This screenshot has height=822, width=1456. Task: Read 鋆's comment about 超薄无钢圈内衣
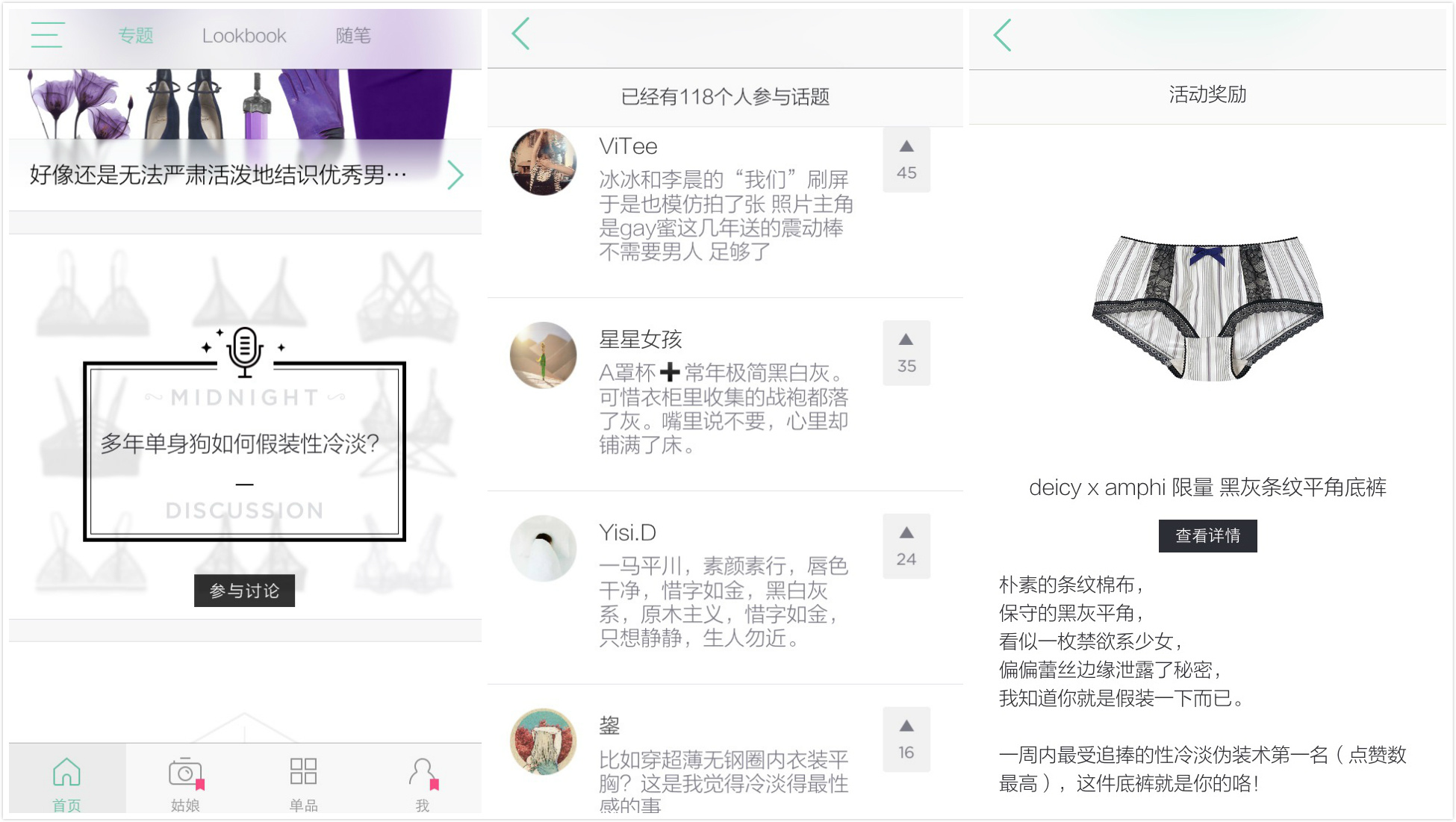[724, 781]
